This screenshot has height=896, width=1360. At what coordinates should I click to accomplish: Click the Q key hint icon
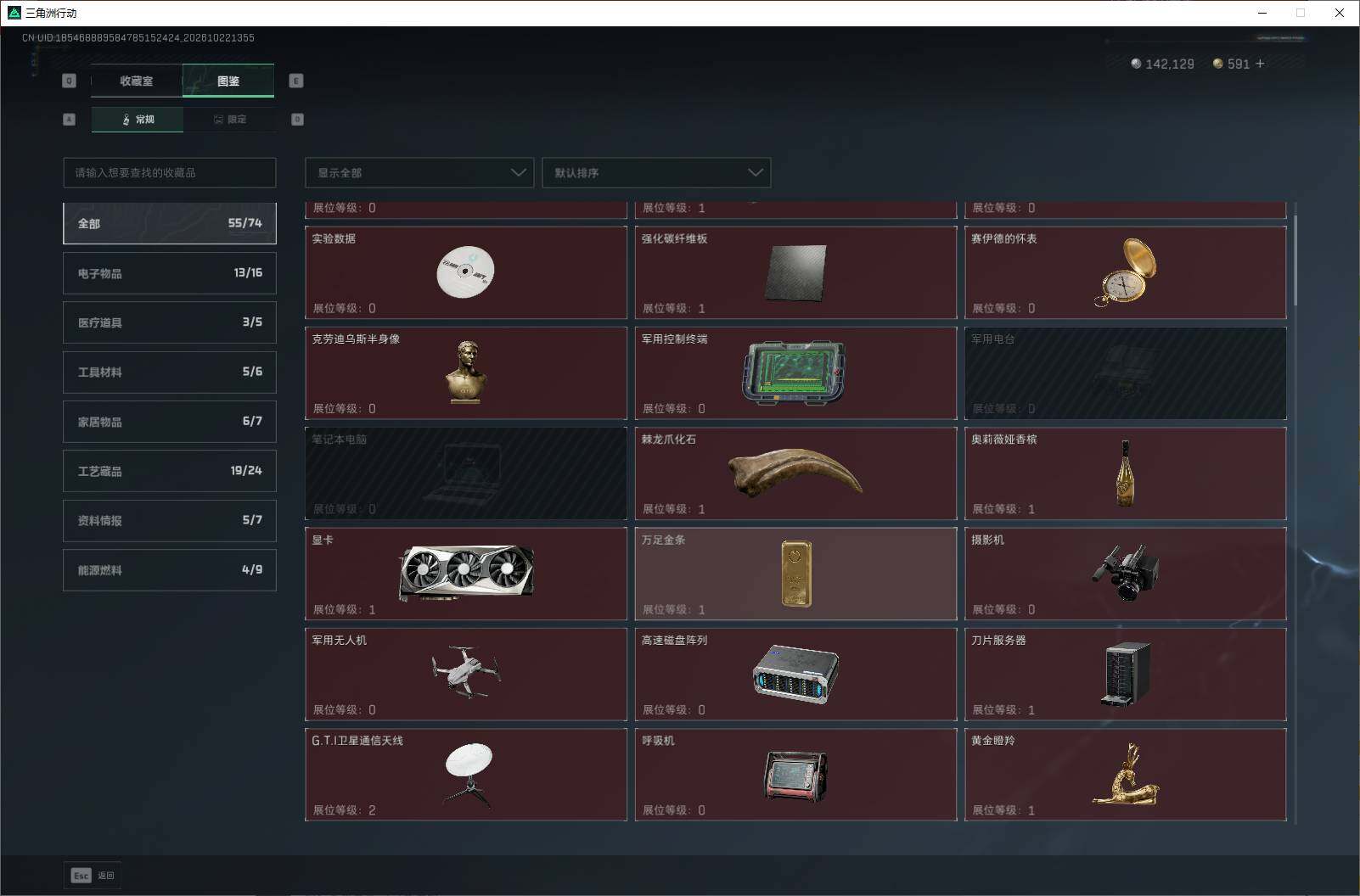pos(70,81)
